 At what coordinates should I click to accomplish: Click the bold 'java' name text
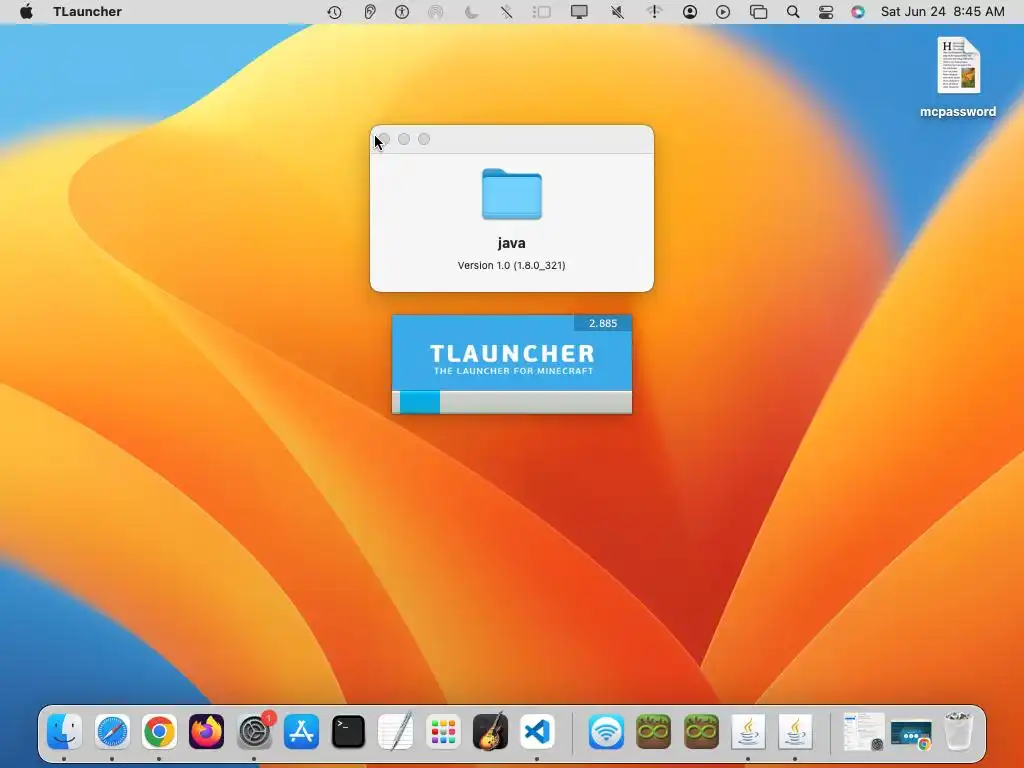coord(511,243)
